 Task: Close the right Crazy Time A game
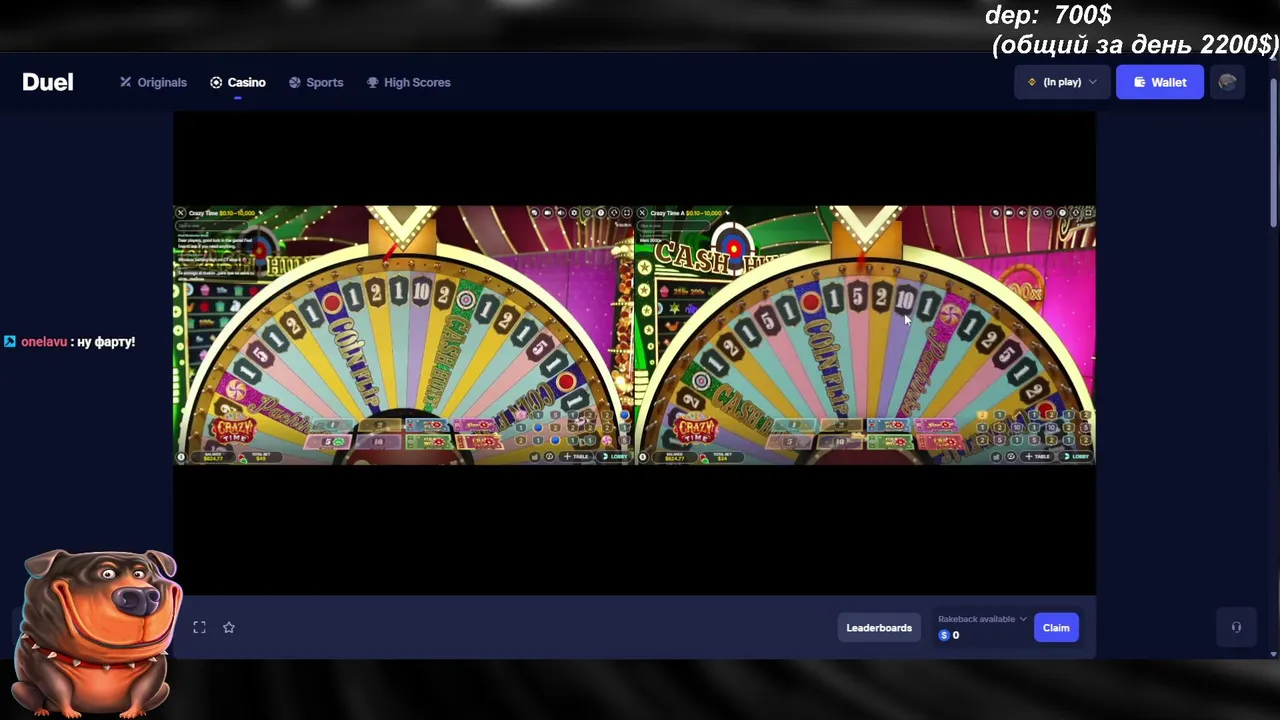(x=642, y=213)
